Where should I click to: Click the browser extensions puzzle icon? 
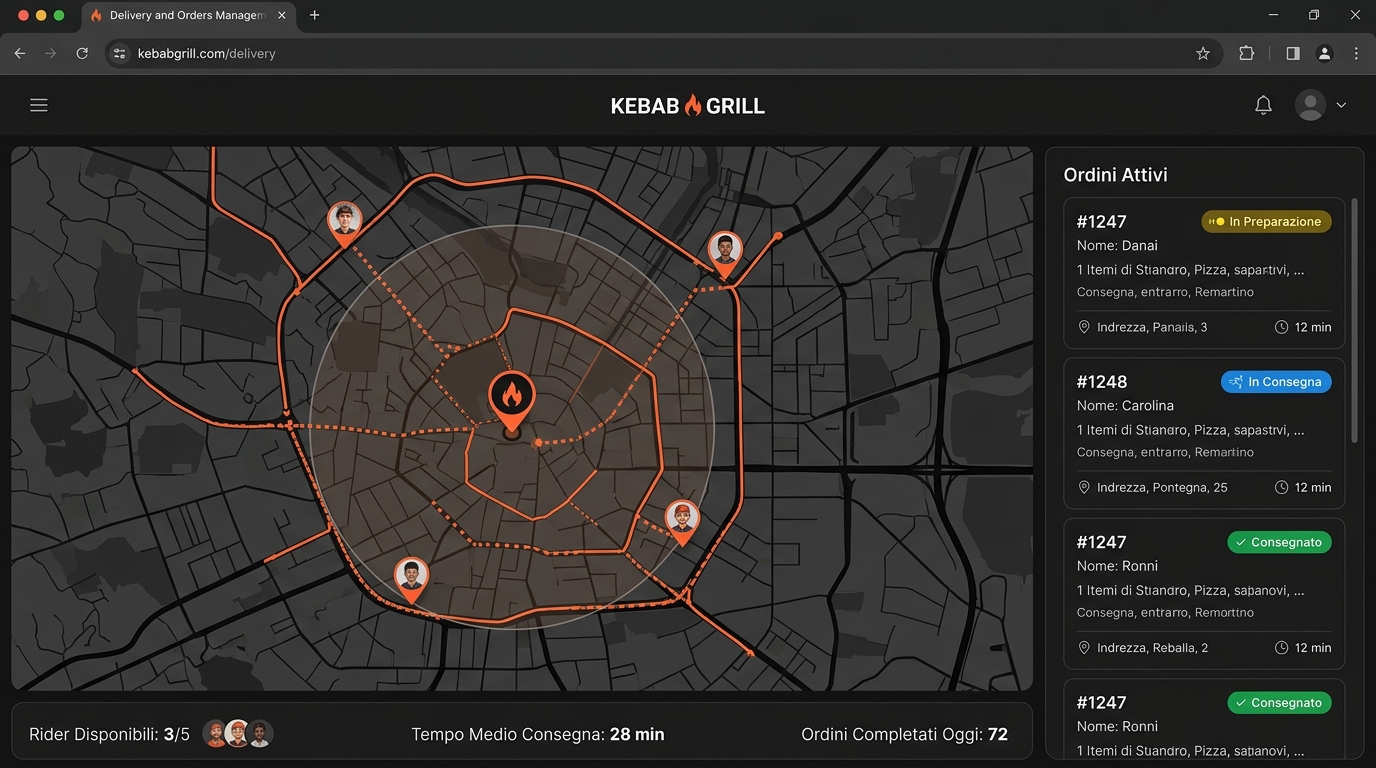pyautogui.click(x=1246, y=53)
